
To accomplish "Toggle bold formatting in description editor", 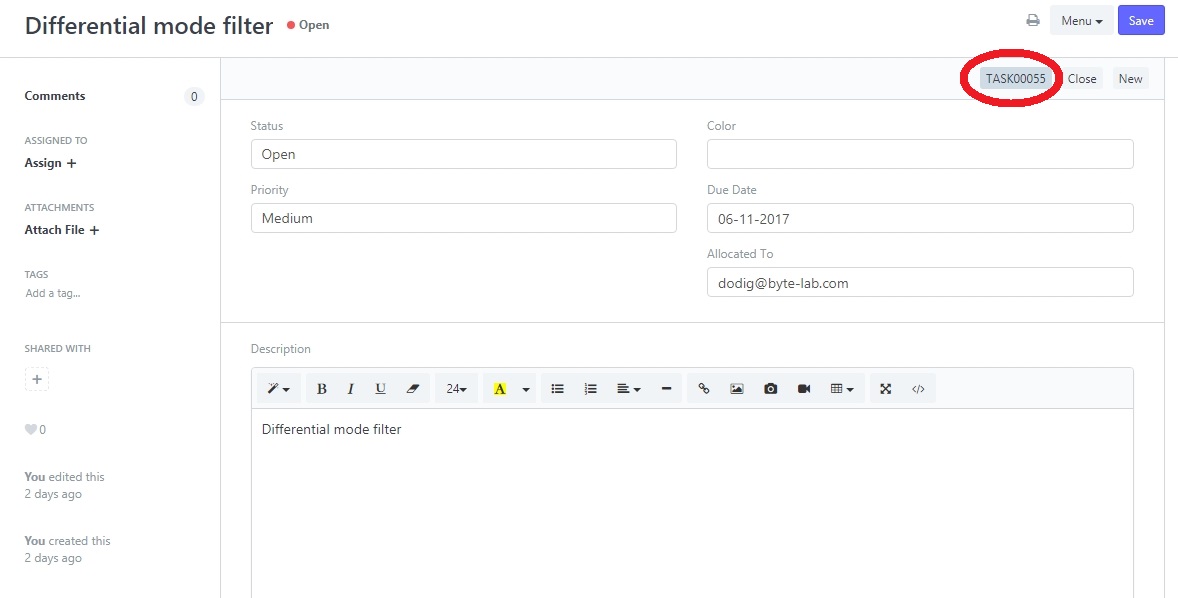I will (321, 389).
